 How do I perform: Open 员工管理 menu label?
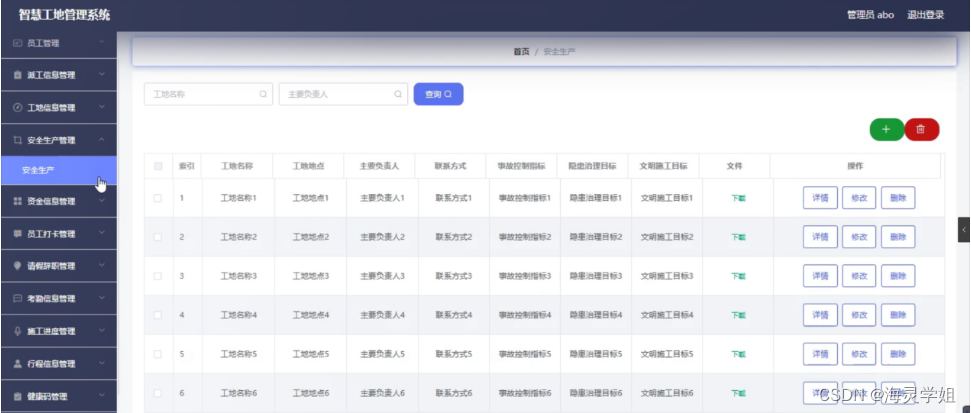[x=43, y=43]
